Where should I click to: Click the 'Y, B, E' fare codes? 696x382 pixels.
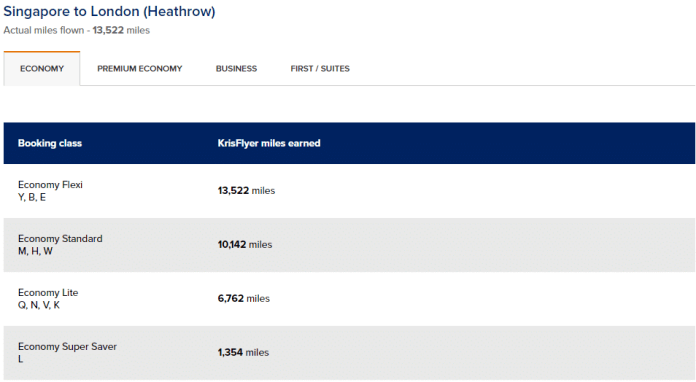point(32,197)
